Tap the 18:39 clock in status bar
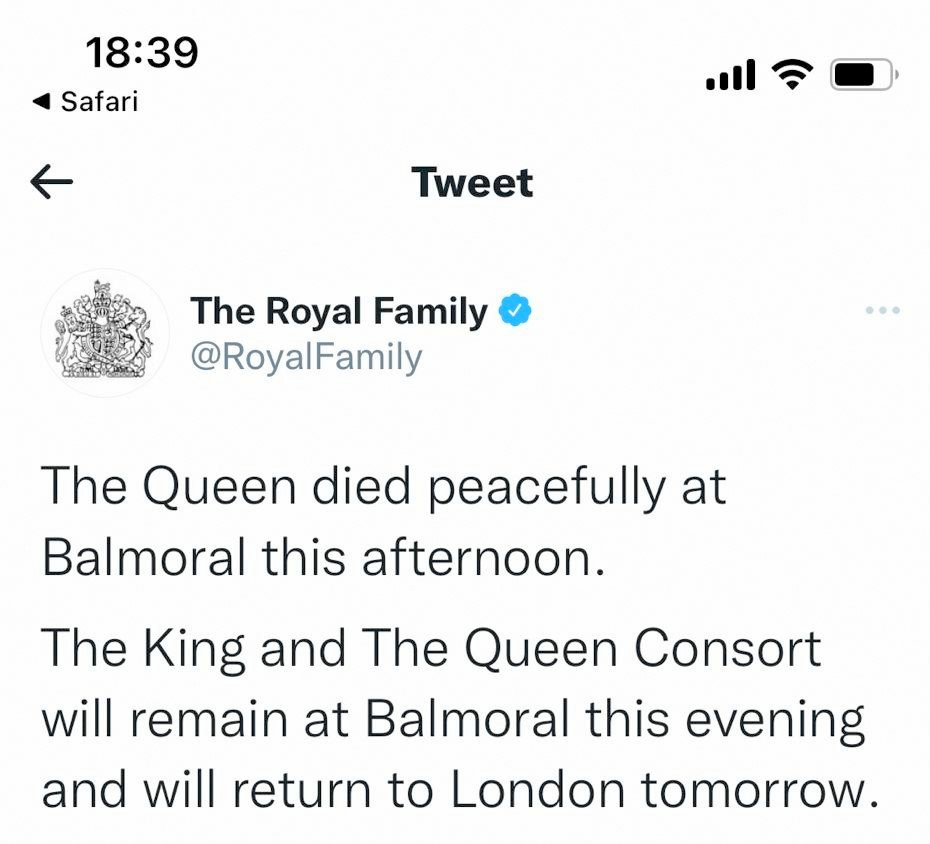Viewport: 930px width, 844px height. [x=142, y=53]
